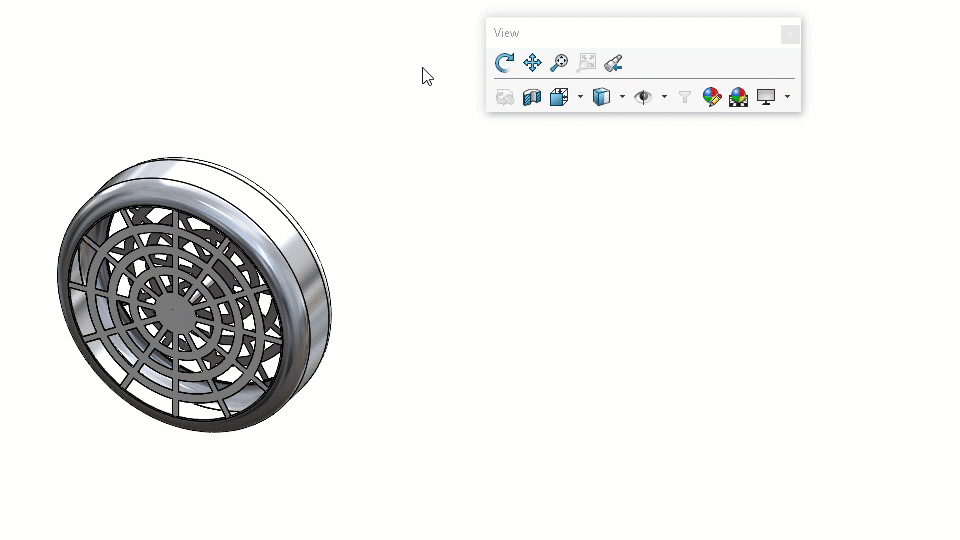Select the Display Style cube icon
Viewport: 960px width, 540px height.
click(601, 97)
